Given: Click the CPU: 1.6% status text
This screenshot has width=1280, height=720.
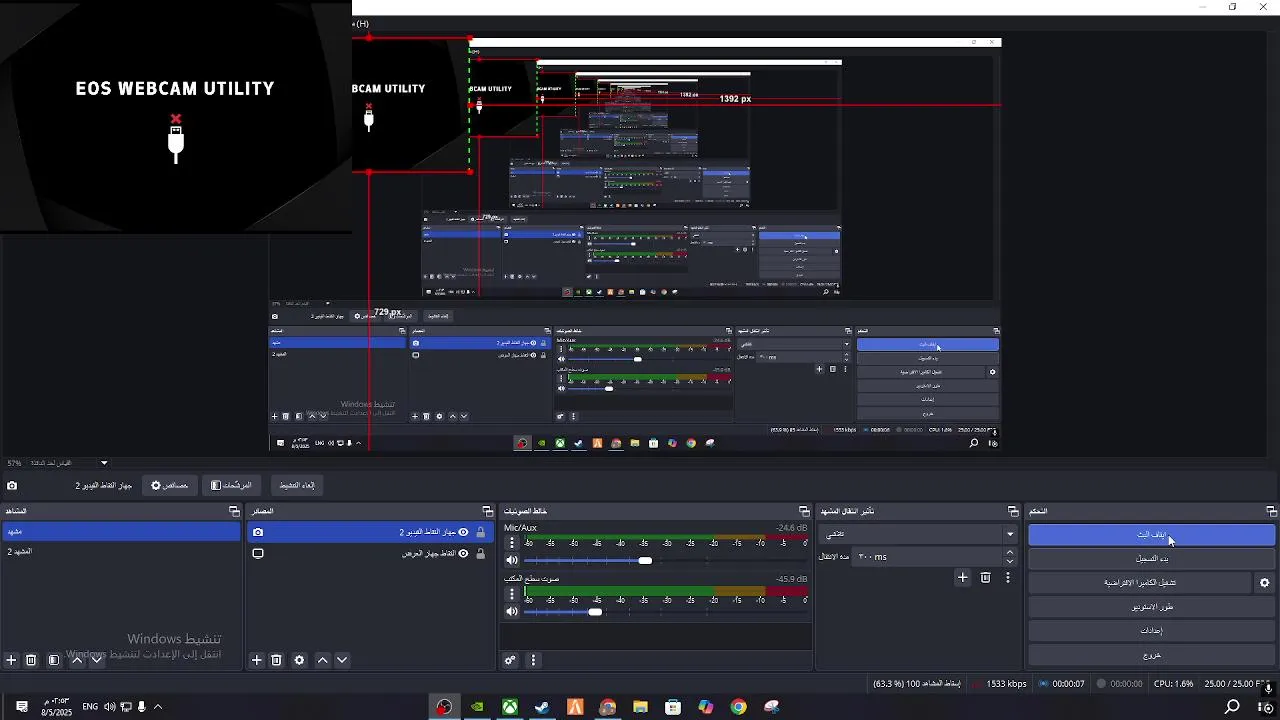Looking at the screenshot, I should pyautogui.click(x=1173, y=684).
